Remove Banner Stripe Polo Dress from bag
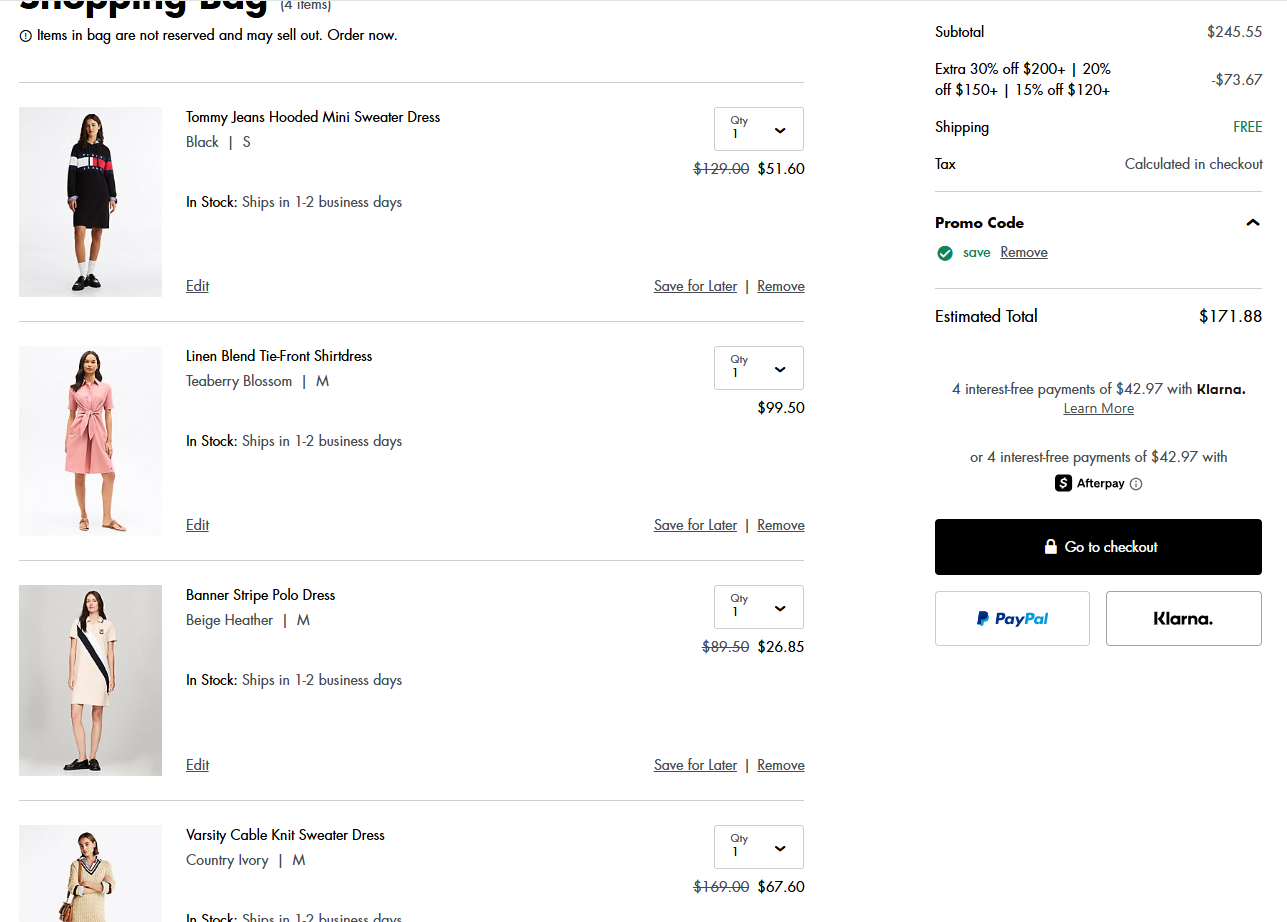1287x922 pixels. point(780,765)
